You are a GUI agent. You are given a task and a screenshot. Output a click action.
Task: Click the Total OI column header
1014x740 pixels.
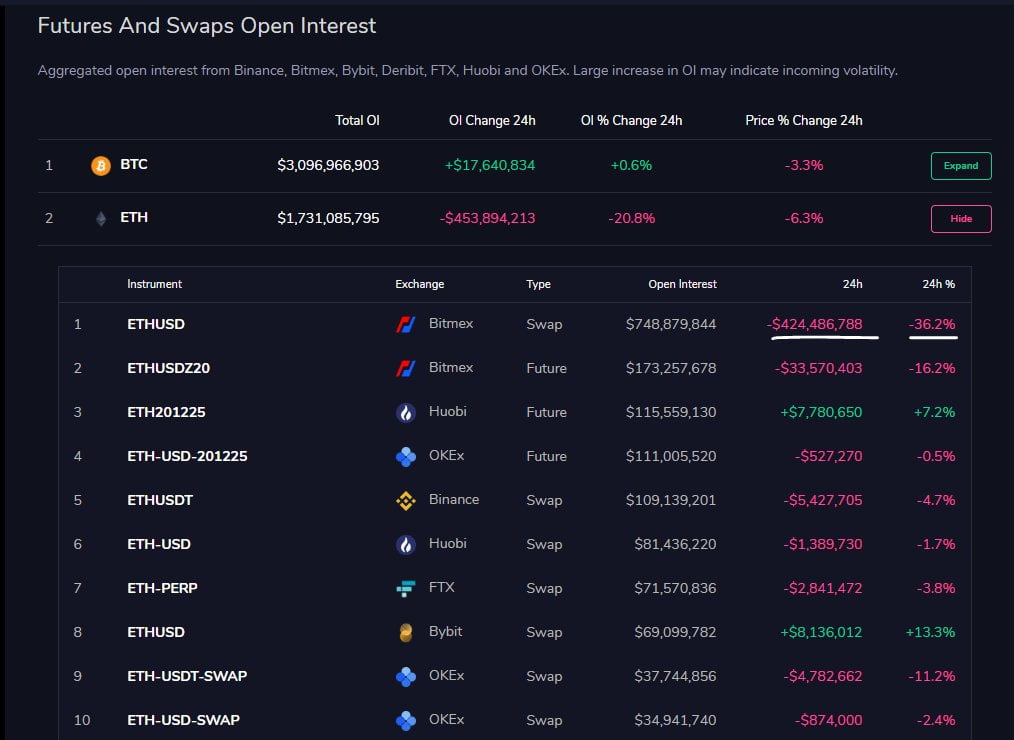click(357, 120)
